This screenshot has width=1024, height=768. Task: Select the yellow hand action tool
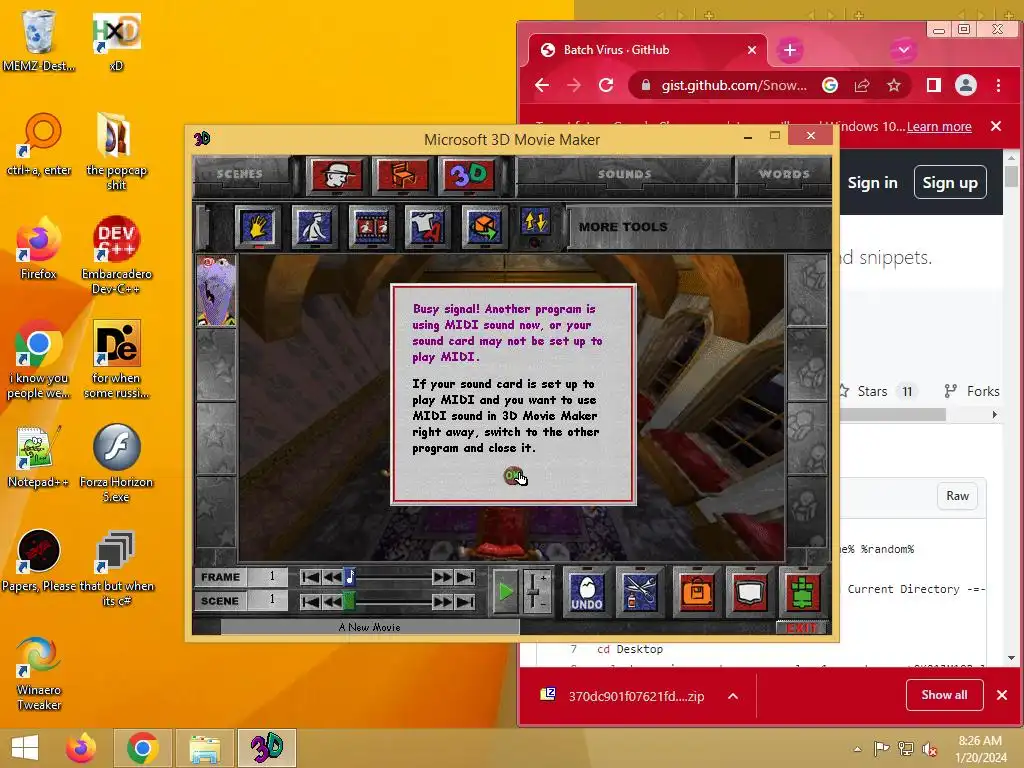257,227
